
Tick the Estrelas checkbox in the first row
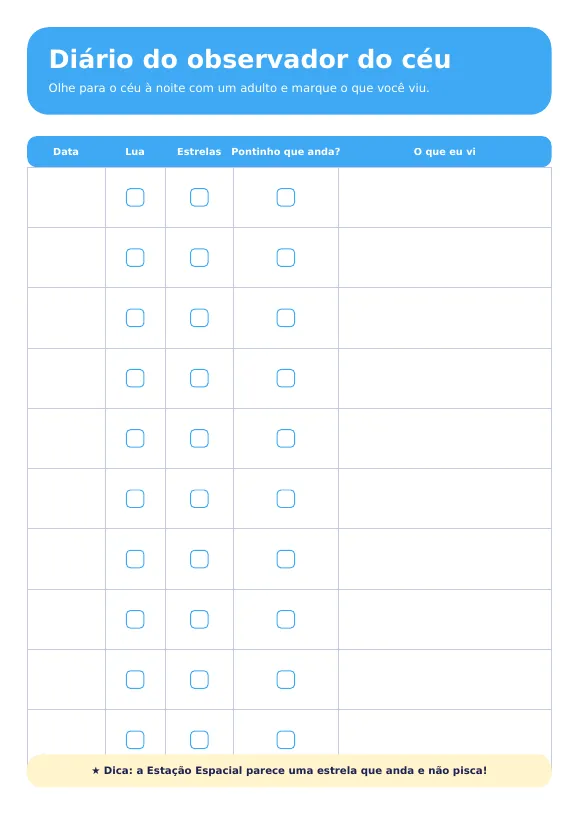pos(199,197)
